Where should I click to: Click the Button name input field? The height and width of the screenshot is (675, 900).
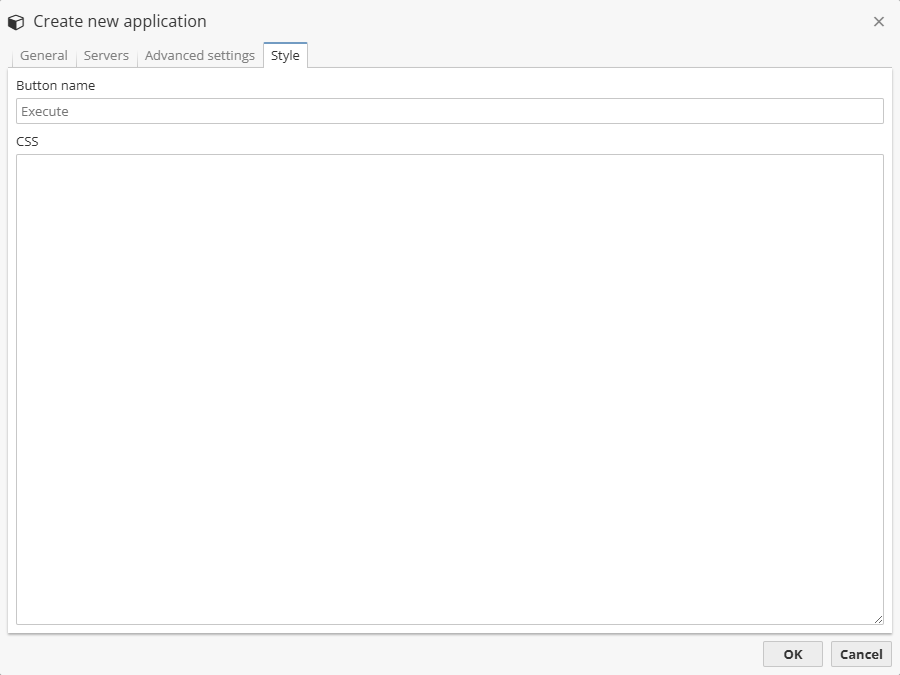click(450, 111)
